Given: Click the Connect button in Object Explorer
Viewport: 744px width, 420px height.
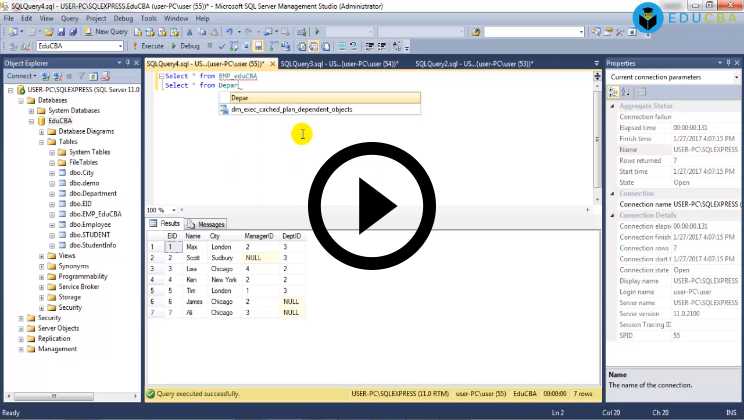Looking at the screenshot, I should pos(20,76).
